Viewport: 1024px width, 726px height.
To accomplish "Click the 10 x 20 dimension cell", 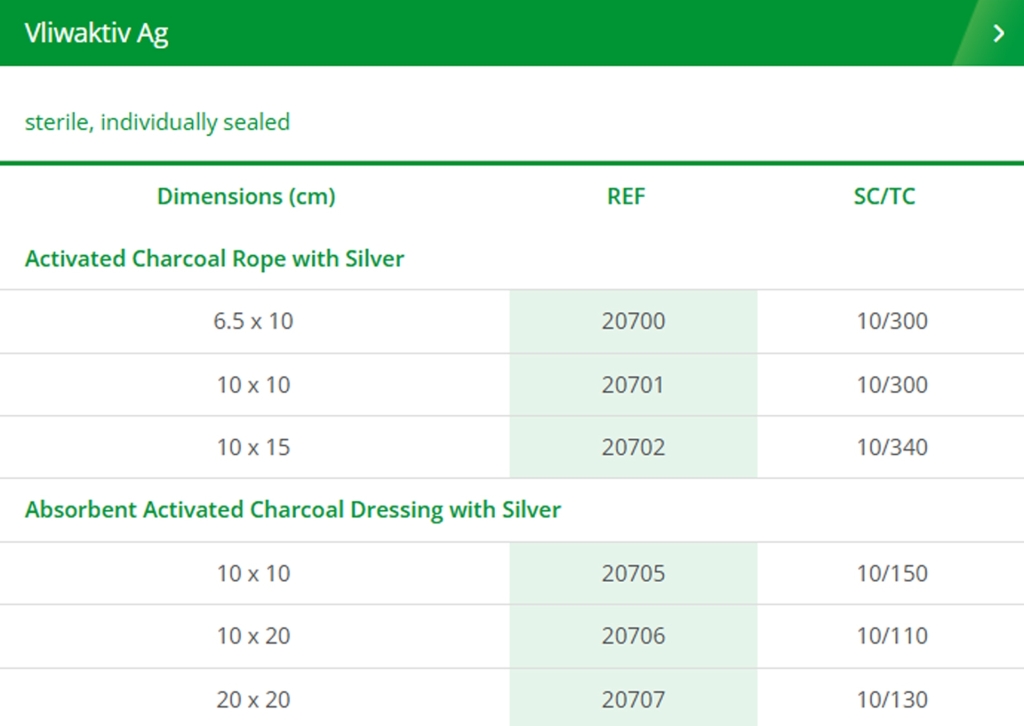I will [x=253, y=636].
